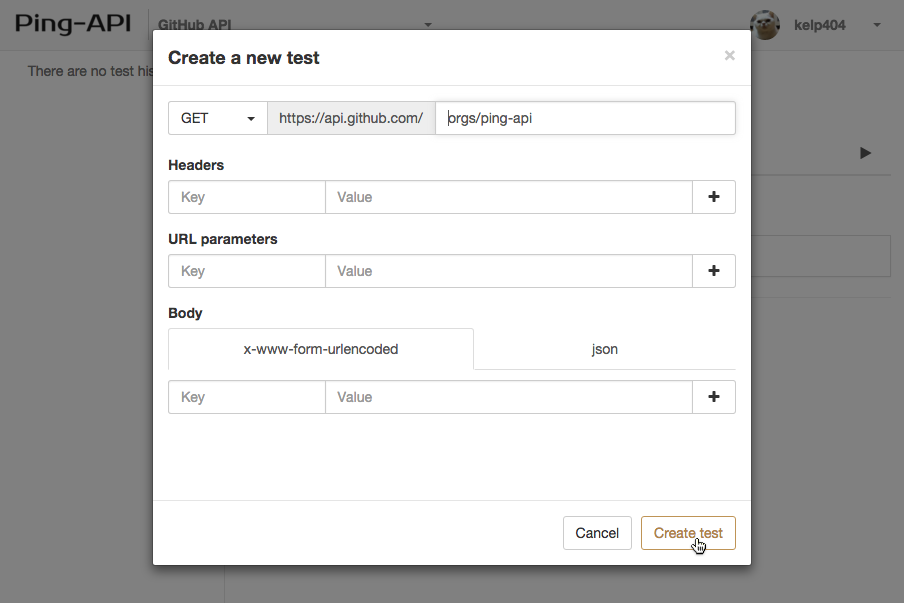The height and width of the screenshot is (603, 904).
Task: Focus the Headers Value input
Action: (x=508, y=197)
